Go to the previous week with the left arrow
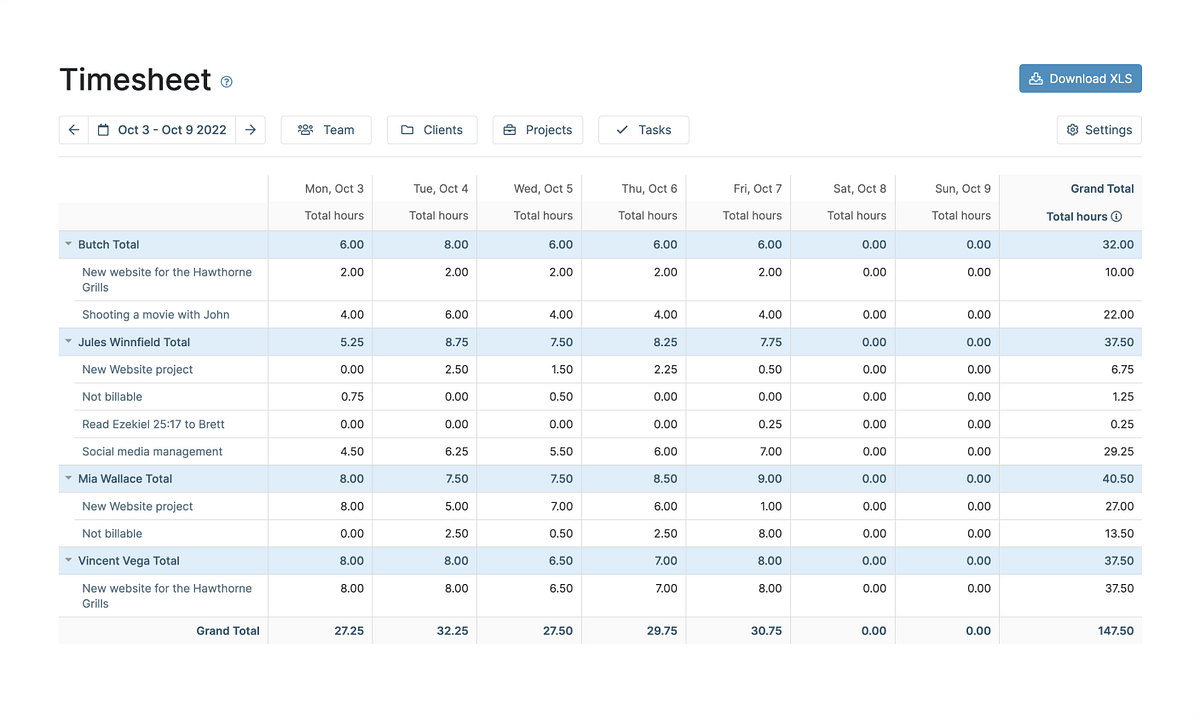 pos(73,129)
